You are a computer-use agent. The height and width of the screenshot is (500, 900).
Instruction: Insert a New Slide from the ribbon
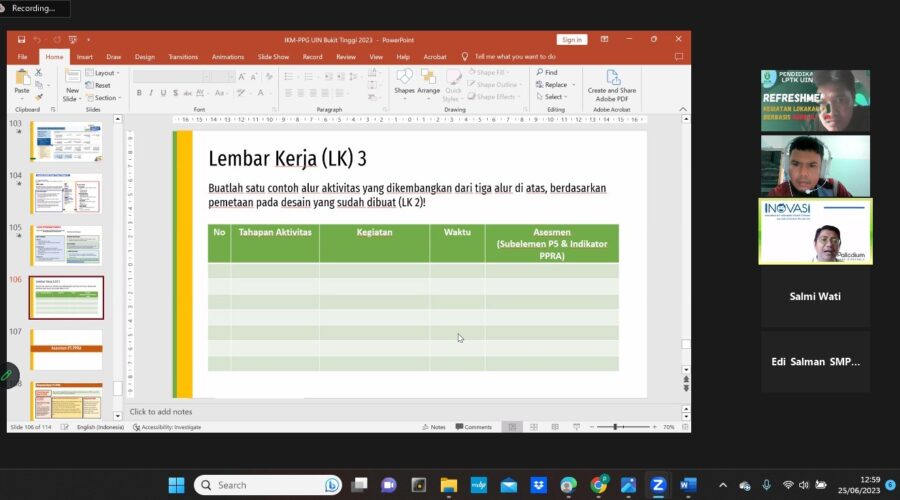coord(72,85)
